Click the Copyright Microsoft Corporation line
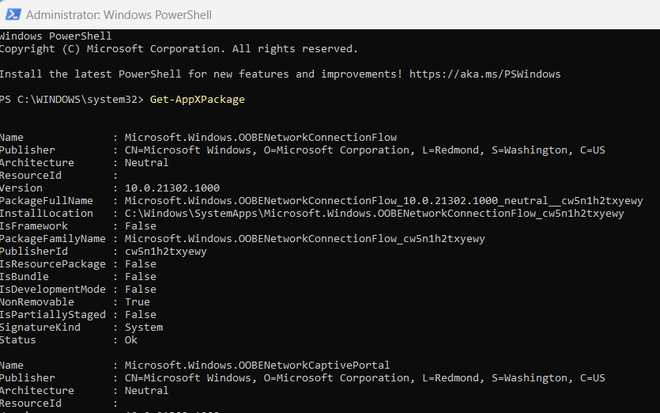 [x=178, y=48]
